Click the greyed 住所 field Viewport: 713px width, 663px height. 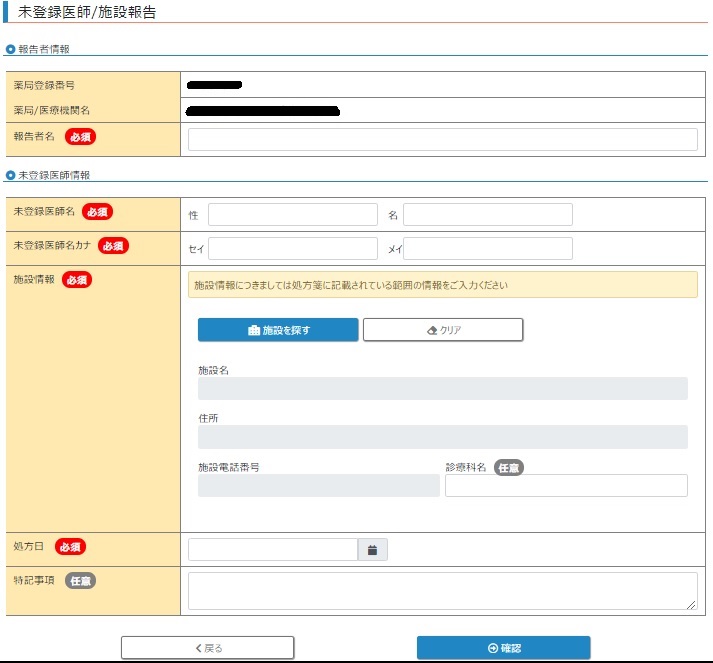442,437
